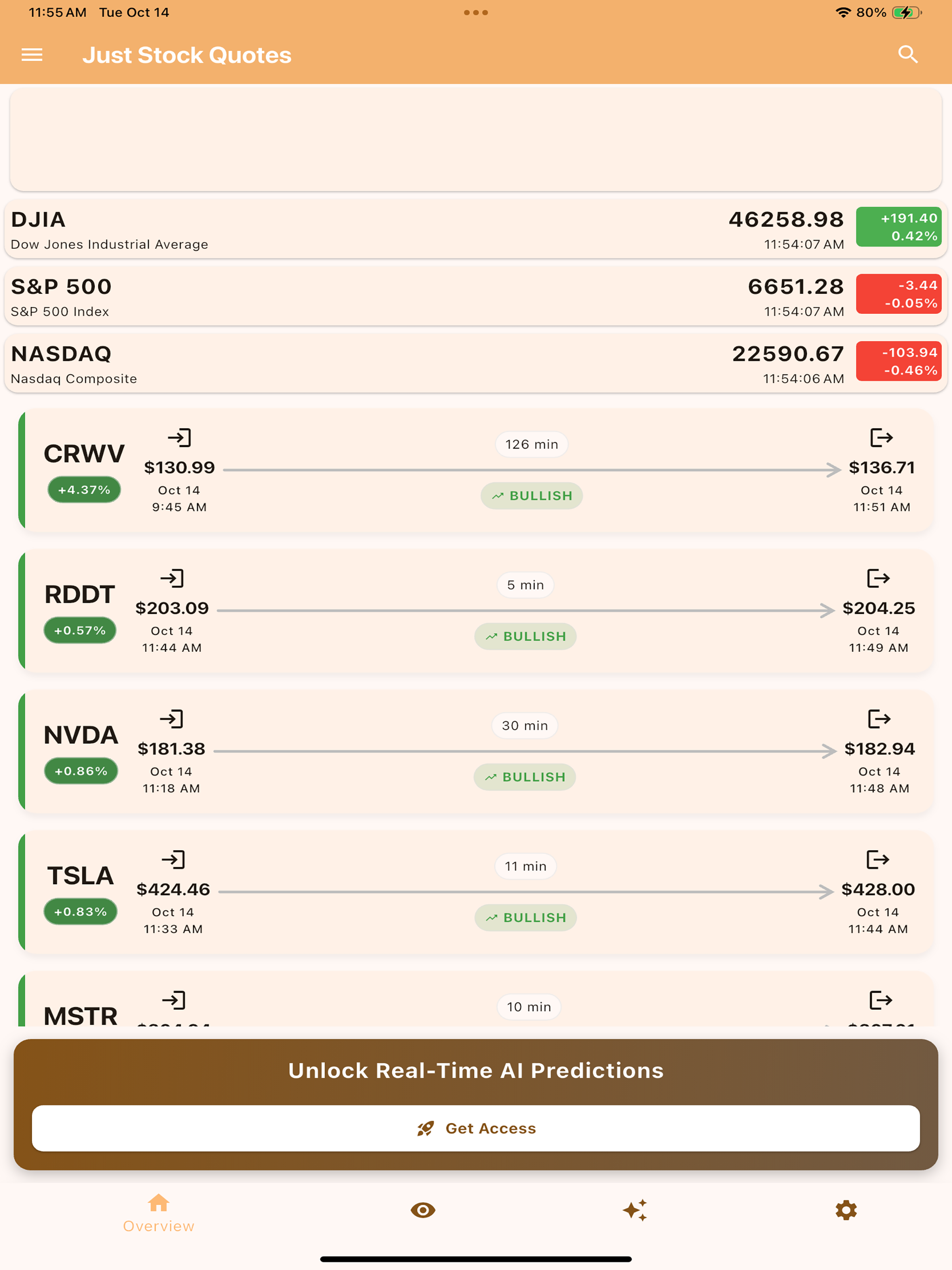Tap the NASDAQ value 22590.67
952x1270 pixels.
pos(788,354)
